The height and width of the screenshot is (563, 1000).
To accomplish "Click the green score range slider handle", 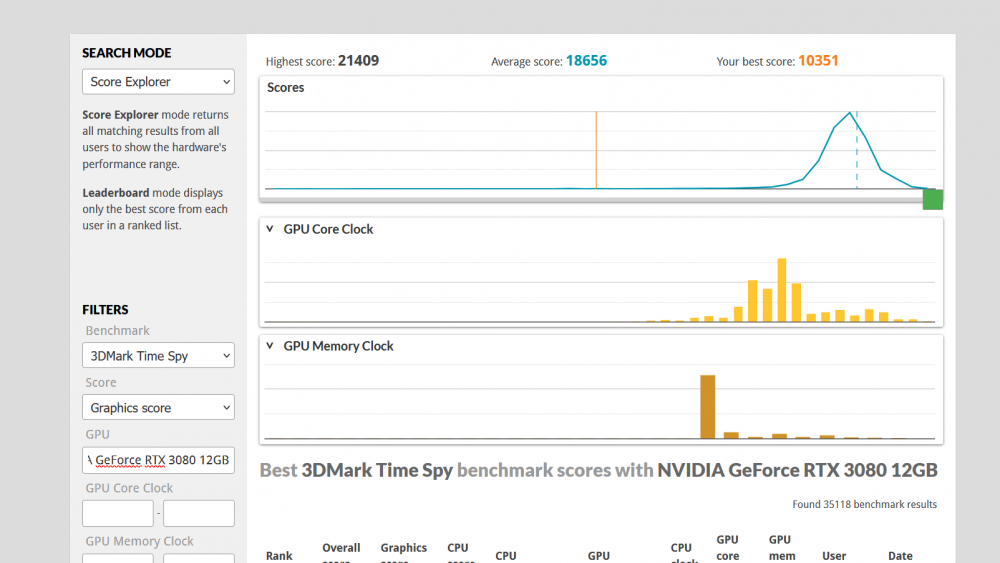I will click(x=932, y=199).
